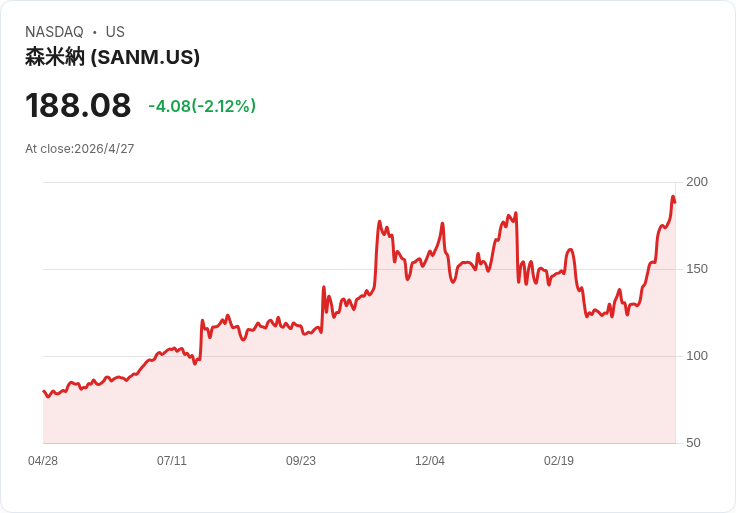736x513 pixels.
Task: Click the sharp price spike just after 09/23
Action: pyautogui.click(x=324, y=288)
